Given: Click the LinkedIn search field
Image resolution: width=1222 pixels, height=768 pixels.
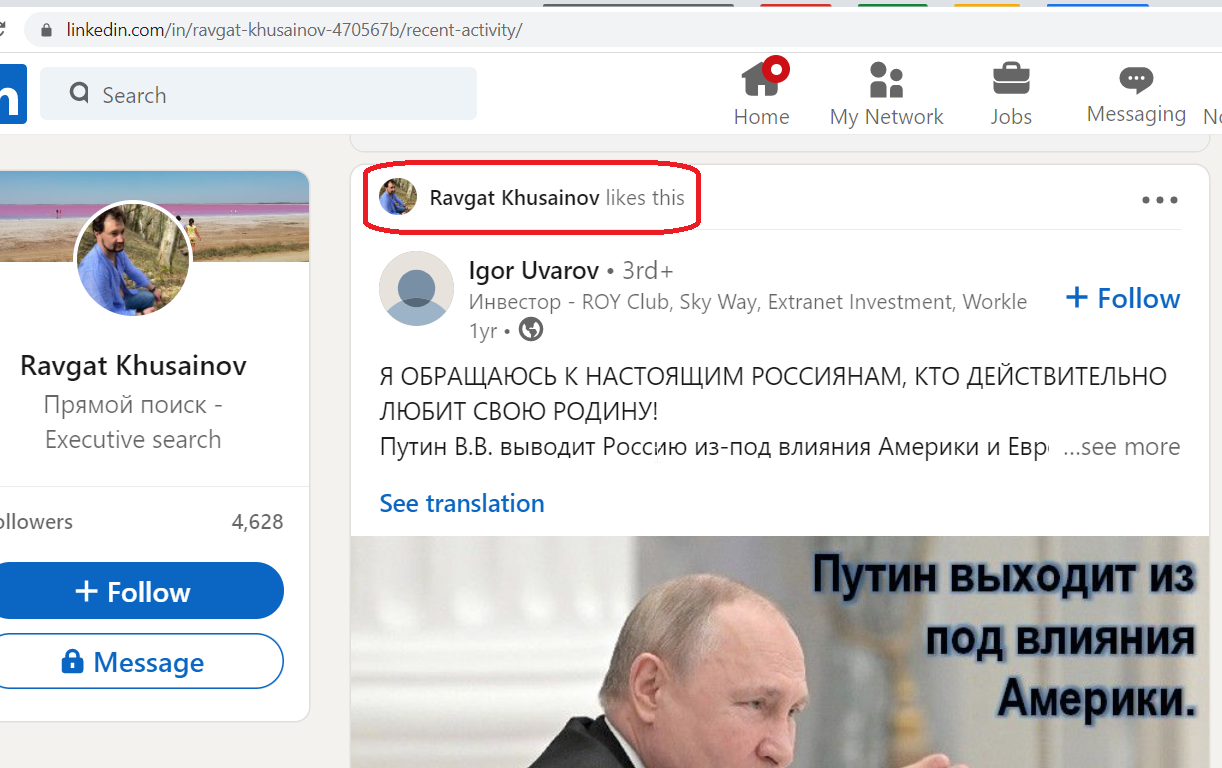Looking at the screenshot, I should (258, 94).
